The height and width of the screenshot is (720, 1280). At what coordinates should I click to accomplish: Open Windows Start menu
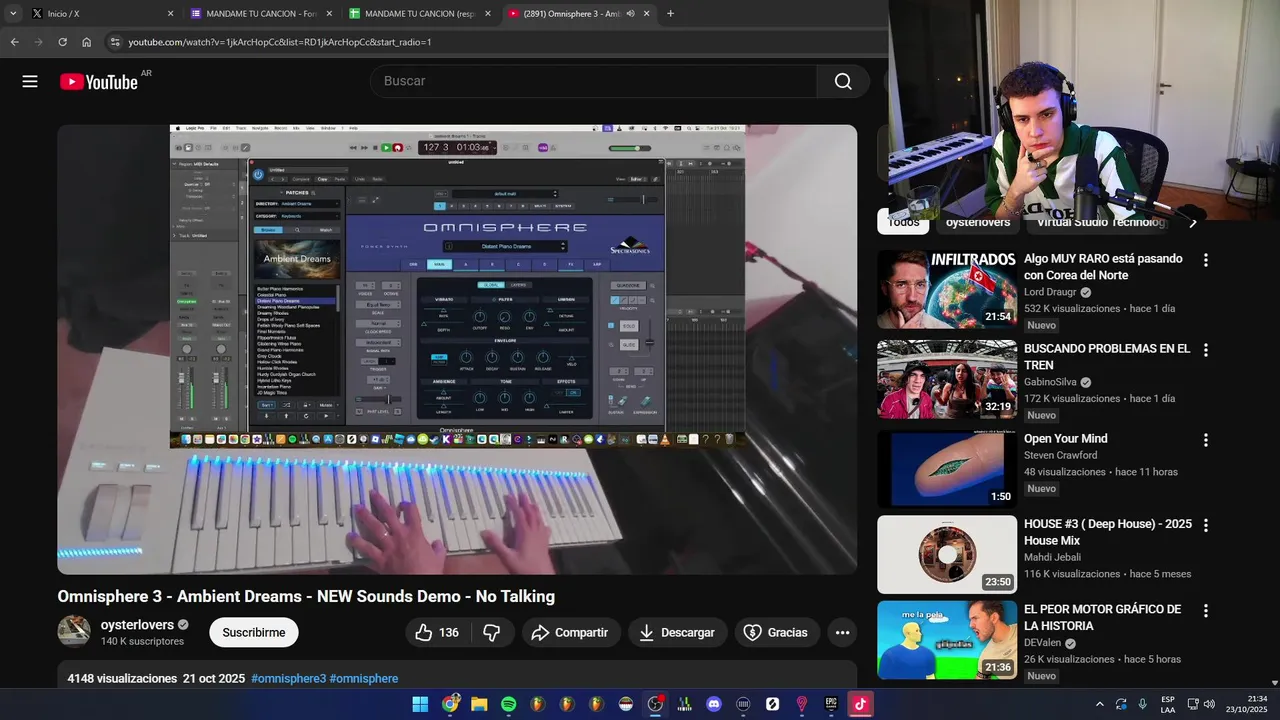point(420,704)
